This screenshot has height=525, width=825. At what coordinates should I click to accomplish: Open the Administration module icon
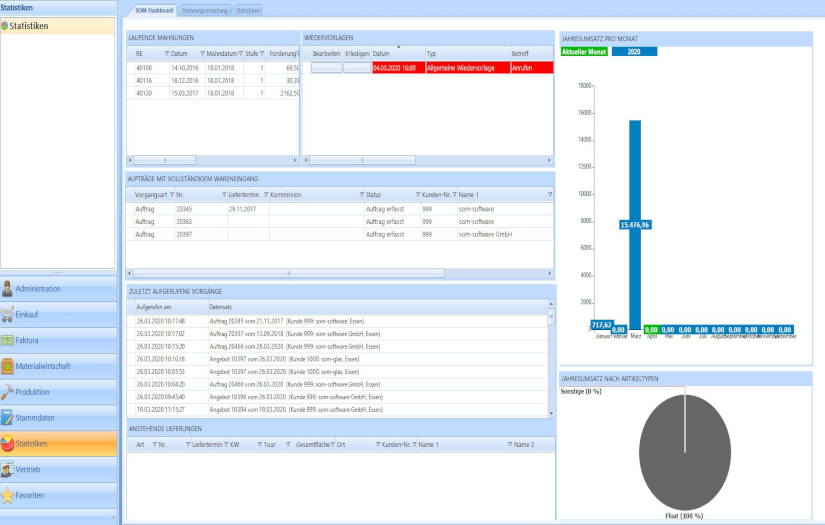point(8,289)
